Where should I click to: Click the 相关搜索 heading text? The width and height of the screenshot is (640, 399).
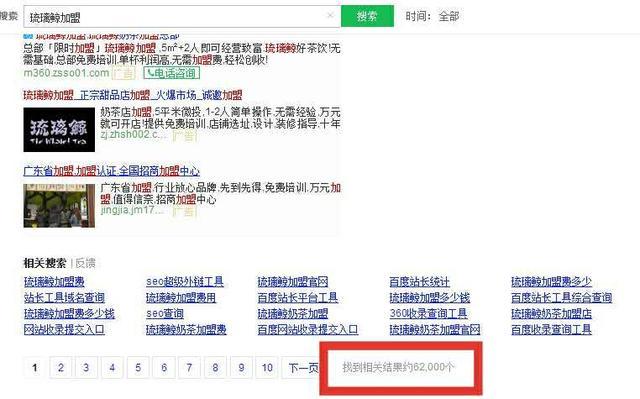(x=44, y=263)
